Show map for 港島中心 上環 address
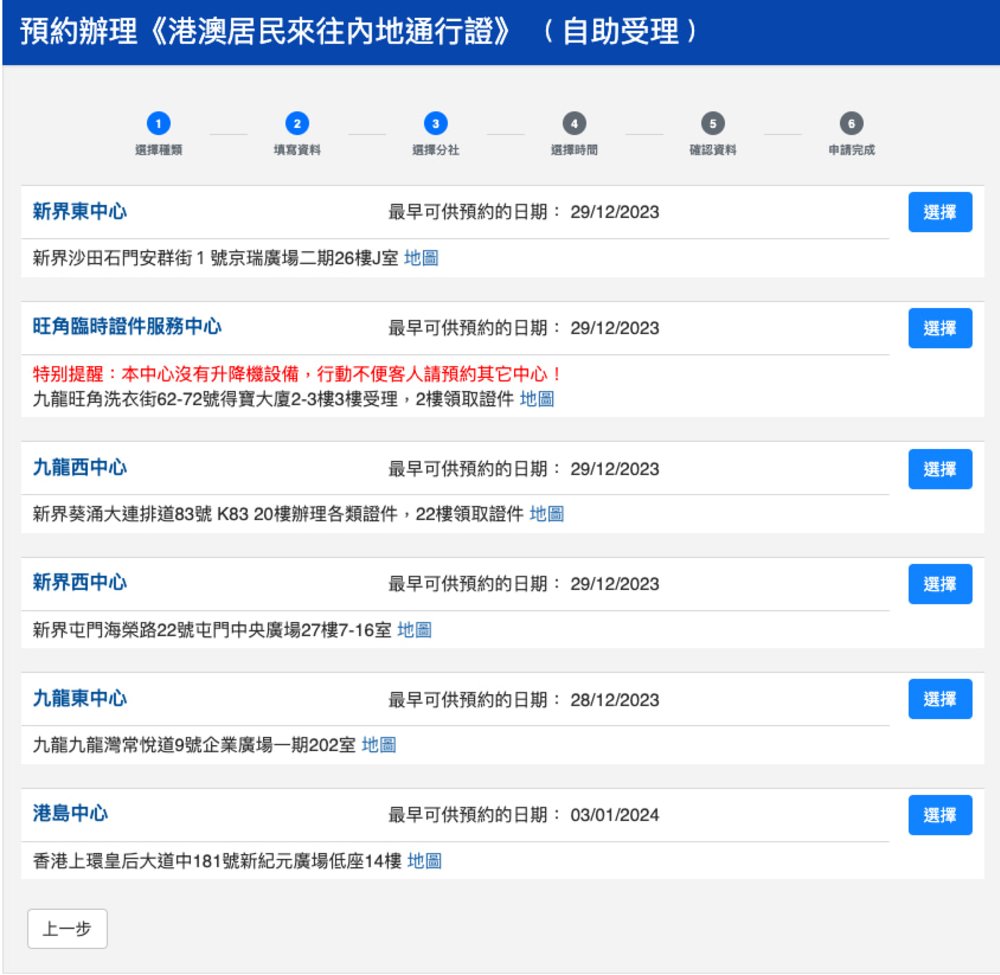The image size is (1000, 975). 424,860
